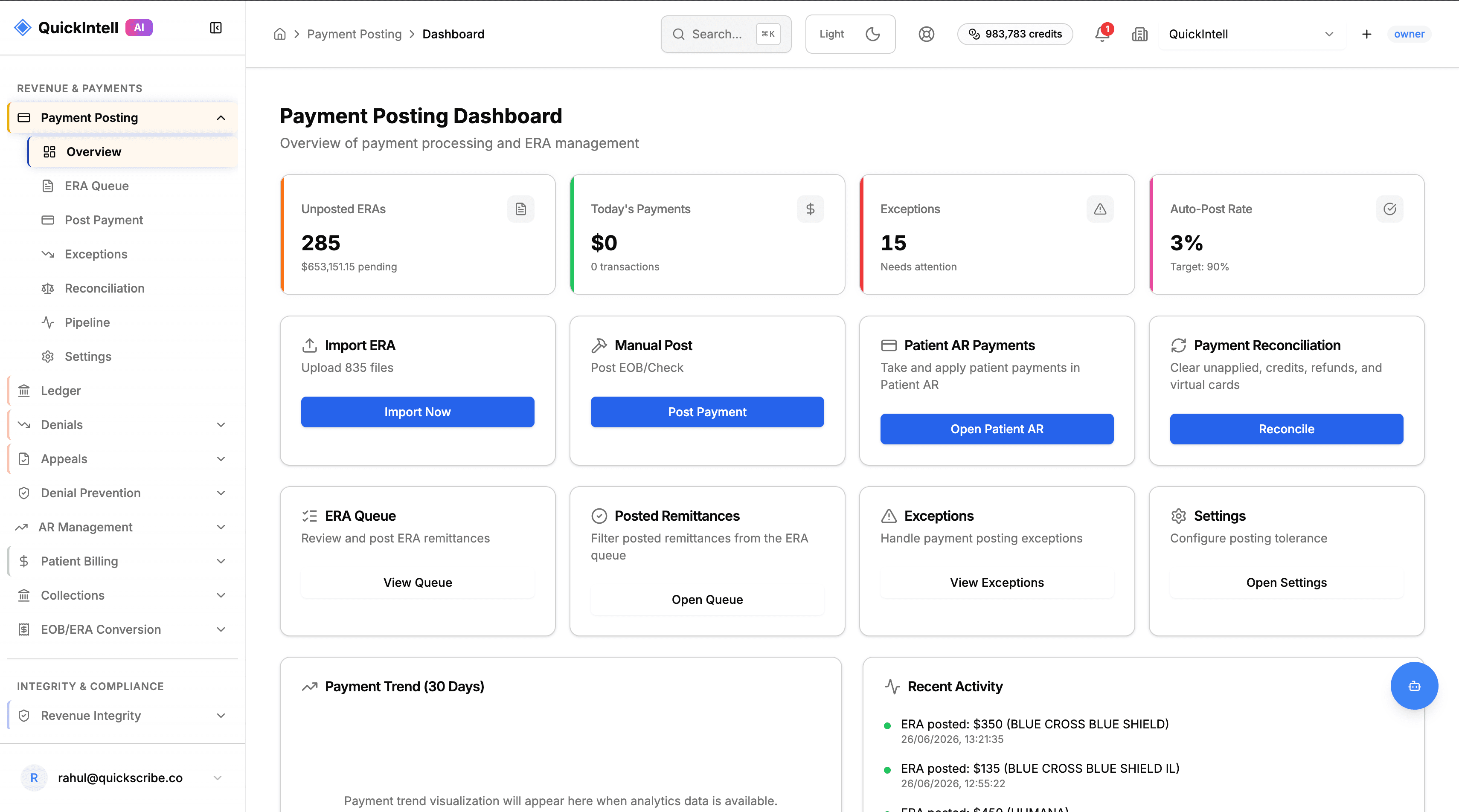Click the '$653,151.15 pending' text
1459x812 pixels.
pyautogui.click(x=349, y=267)
